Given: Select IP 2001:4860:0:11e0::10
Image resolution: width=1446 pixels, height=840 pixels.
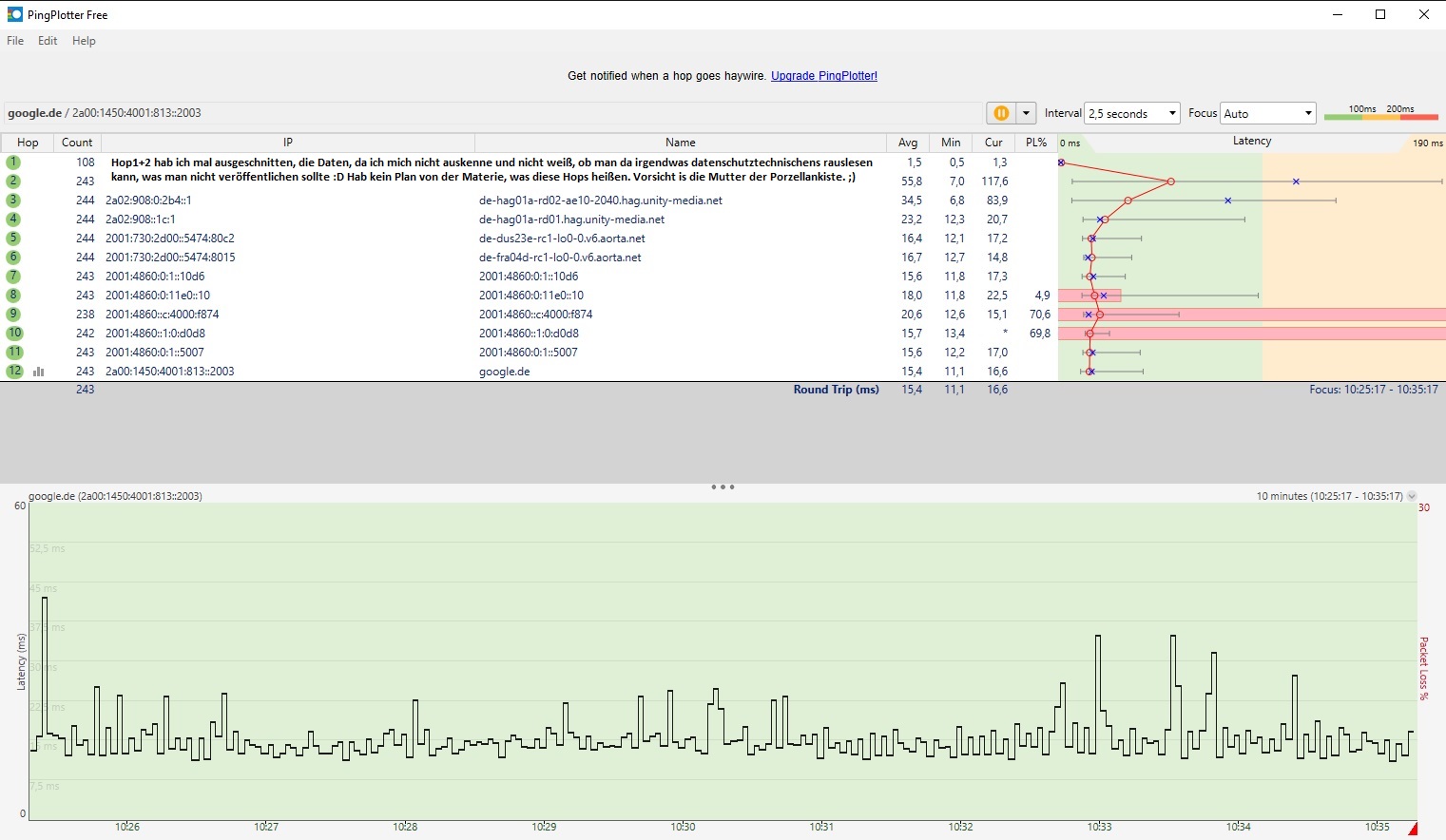Looking at the screenshot, I should tap(158, 296).
